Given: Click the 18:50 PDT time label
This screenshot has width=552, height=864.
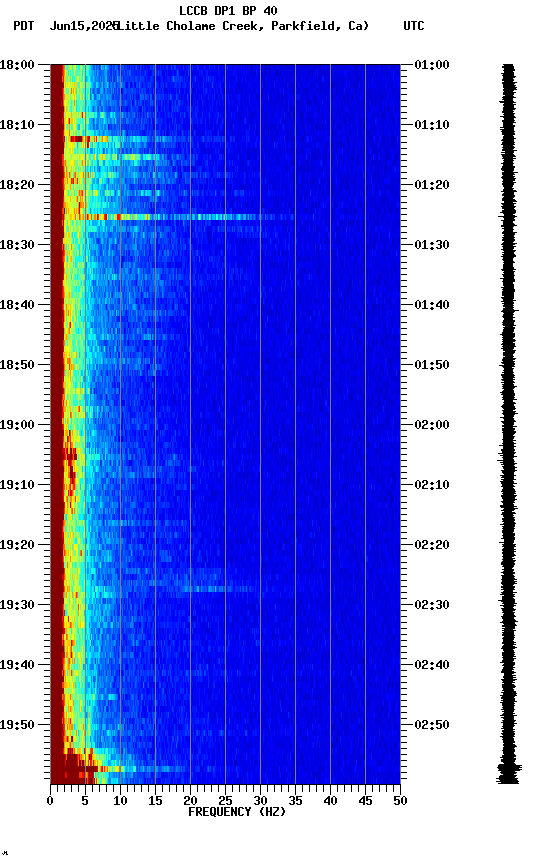Looking at the screenshot, I should coord(17,365).
